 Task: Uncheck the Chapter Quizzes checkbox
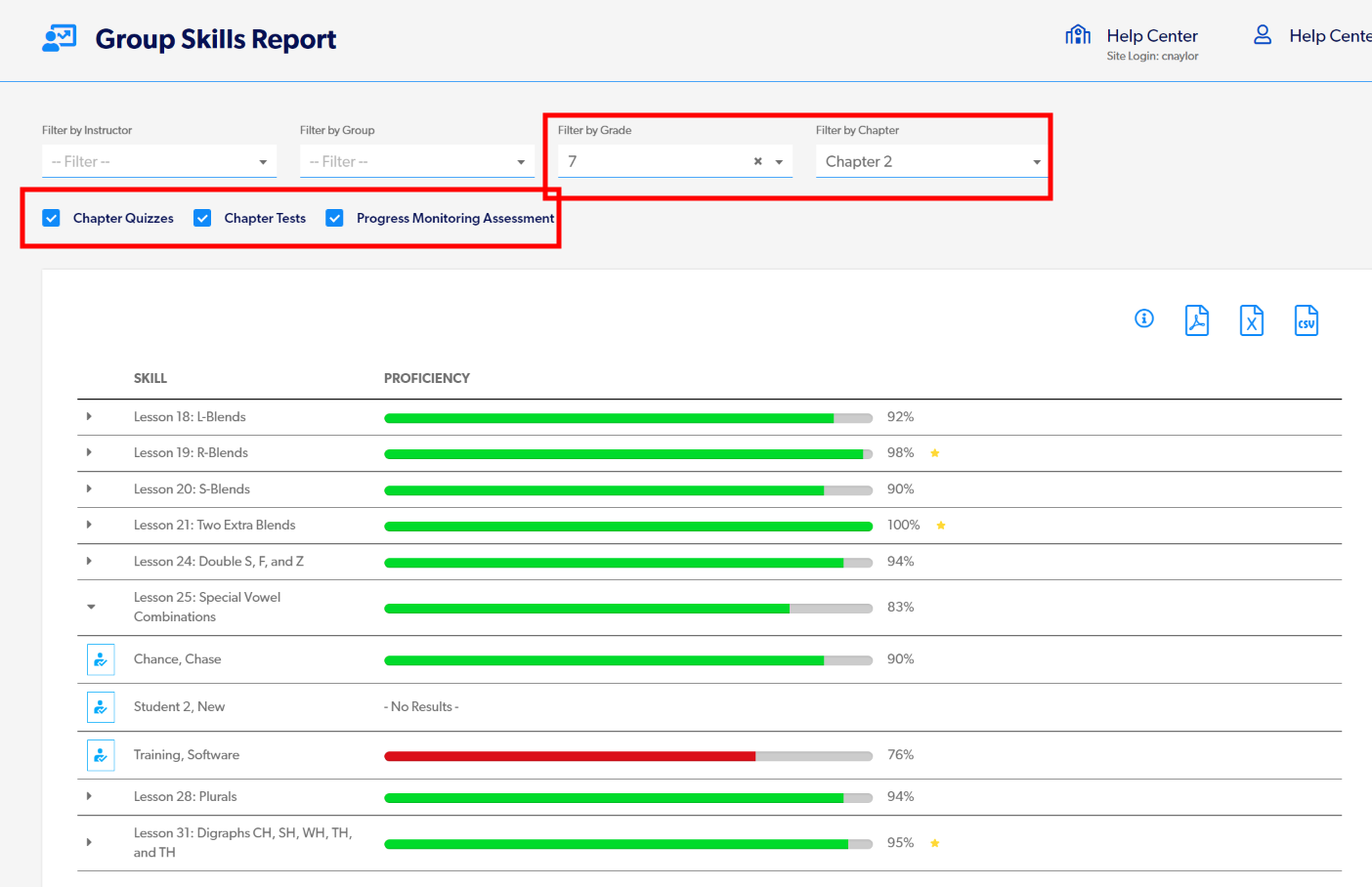51,218
